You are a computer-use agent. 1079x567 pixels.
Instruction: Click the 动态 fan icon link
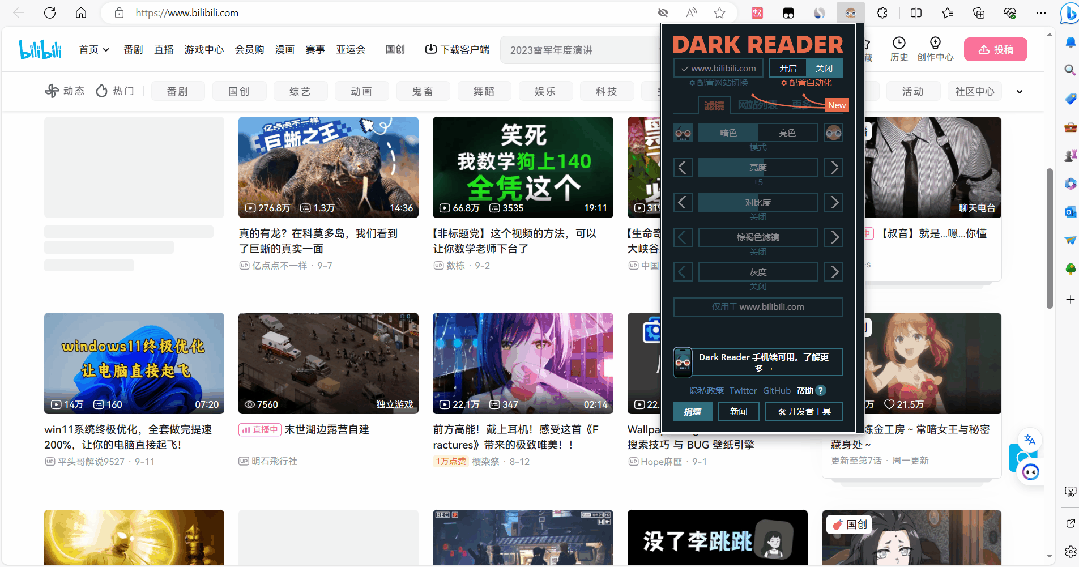tap(65, 91)
